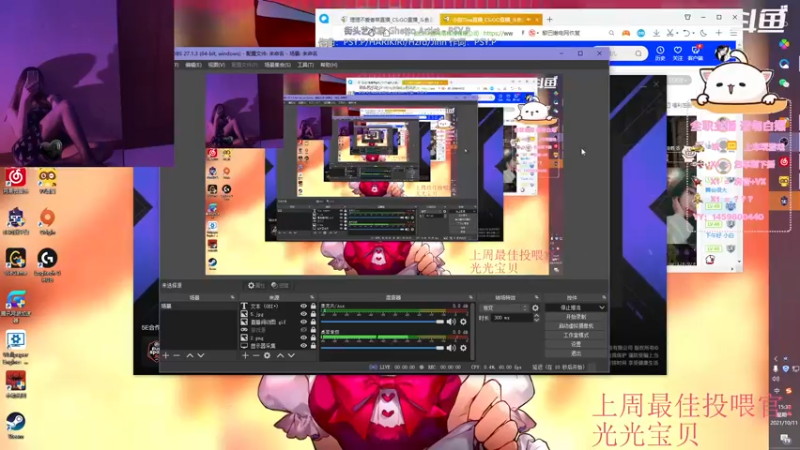
Task: Add a new source with the plus icon
Action: [x=245, y=355]
